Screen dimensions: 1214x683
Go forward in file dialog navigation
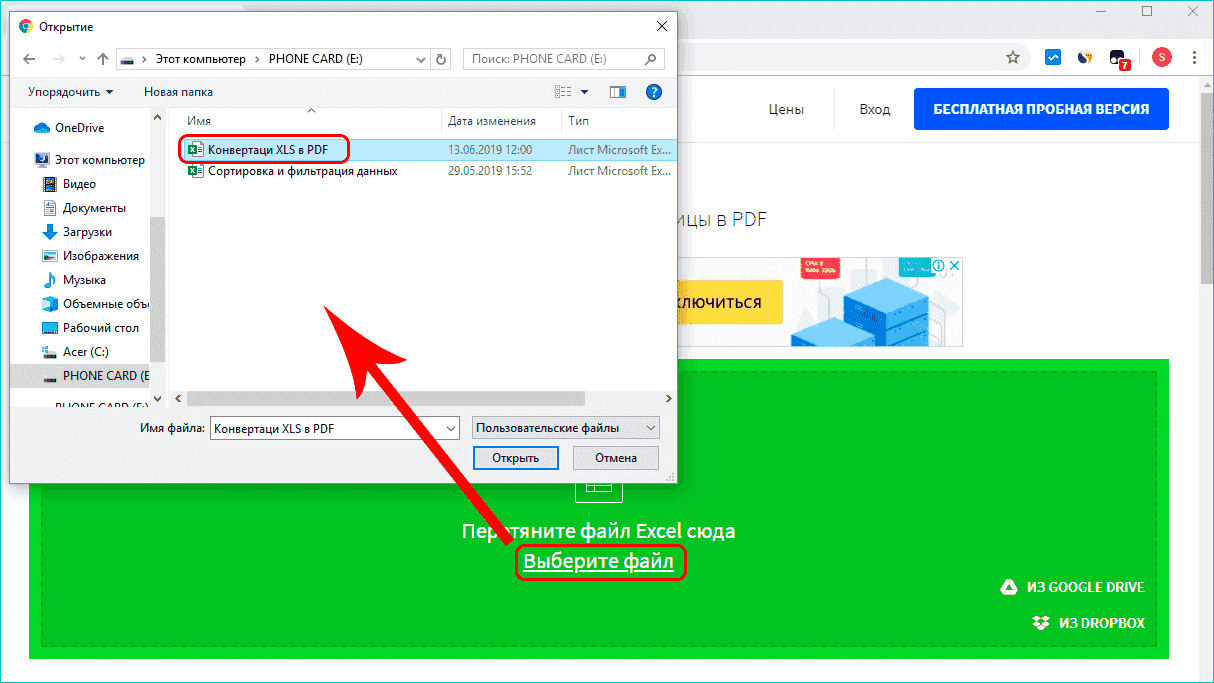58,59
